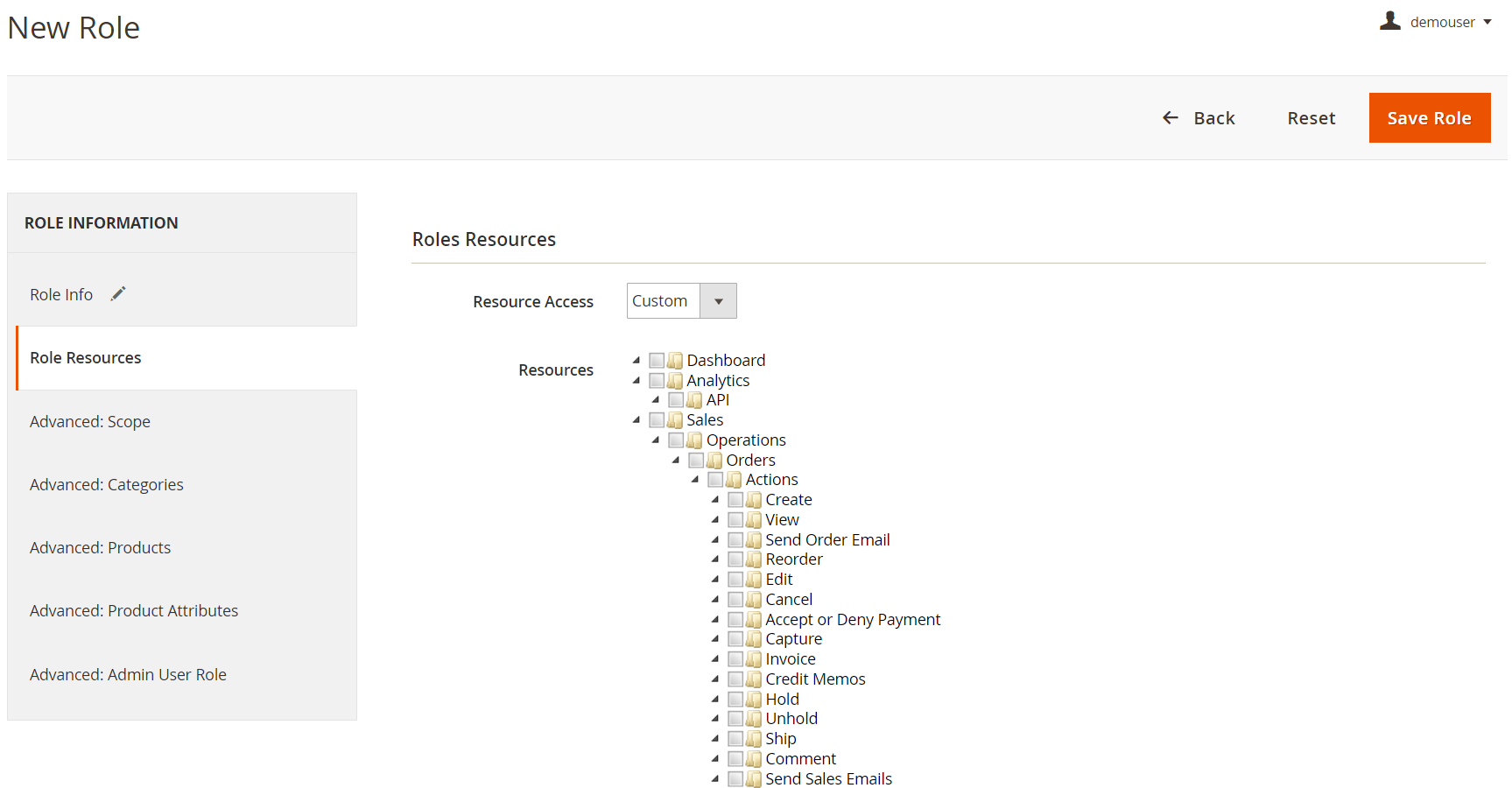The height and width of the screenshot is (788, 1512).
Task: Click the Analytics folder icon
Action: [x=675, y=381]
